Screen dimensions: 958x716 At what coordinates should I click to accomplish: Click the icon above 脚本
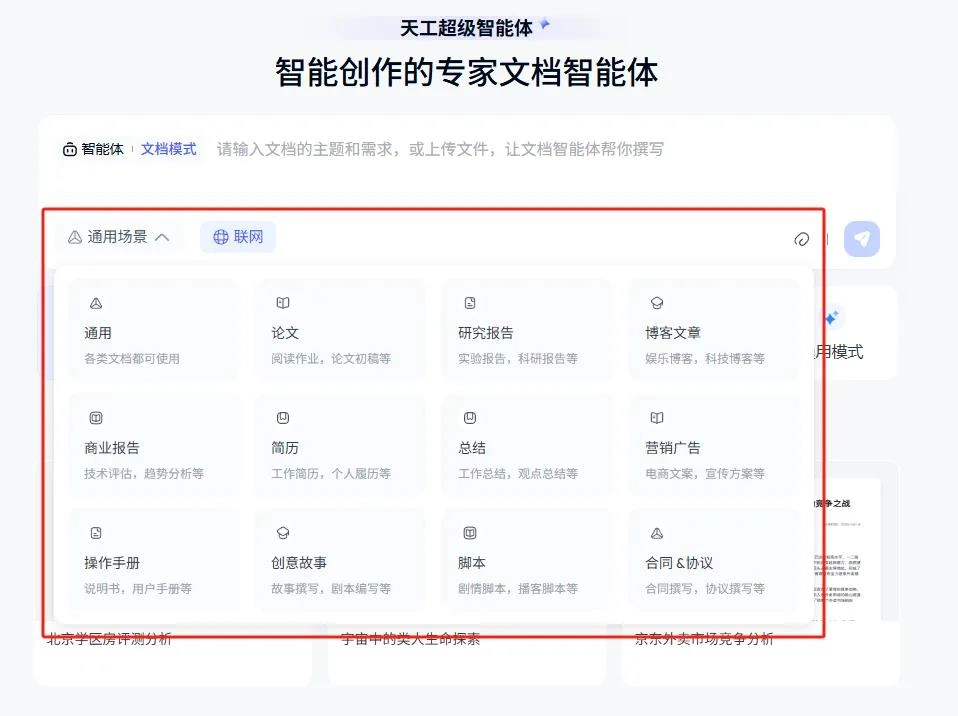coord(470,533)
